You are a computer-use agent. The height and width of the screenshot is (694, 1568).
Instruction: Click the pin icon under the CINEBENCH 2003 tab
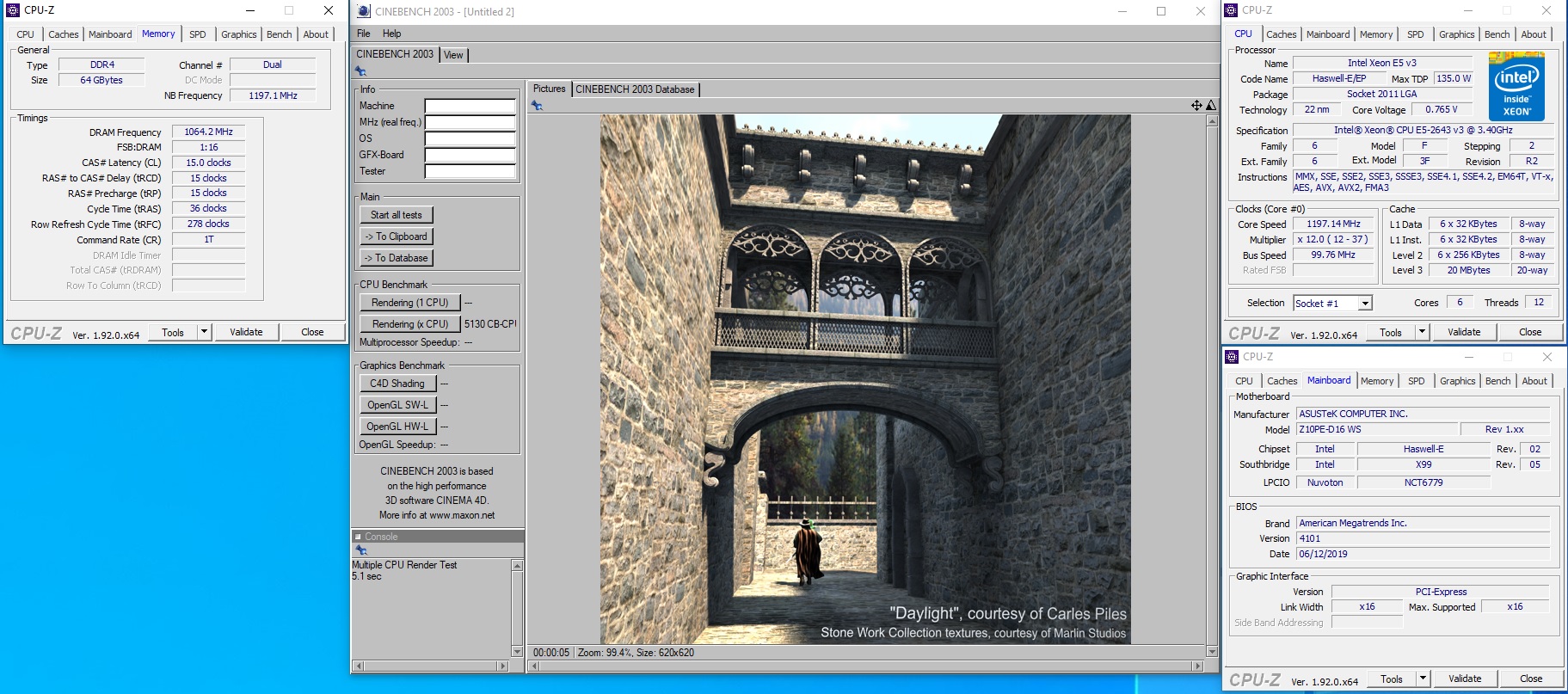[361, 71]
